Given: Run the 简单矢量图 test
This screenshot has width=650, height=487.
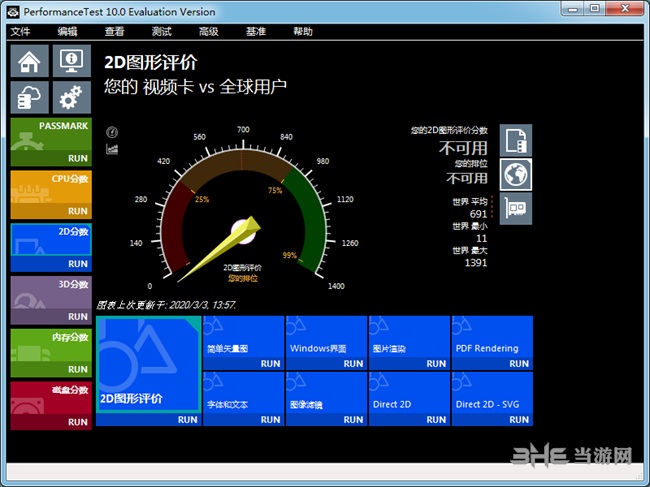Looking at the screenshot, I should [244, 363].
